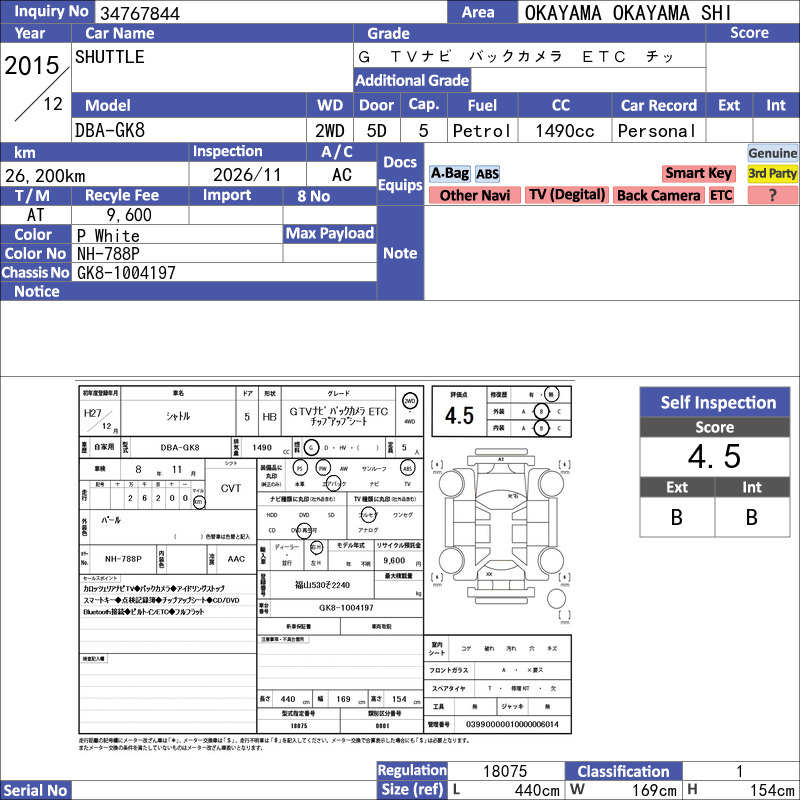Screen dimensions: 800x800
Task: Select the grade text G TVナビ バックカメラ
Action: tap(460, 56)
